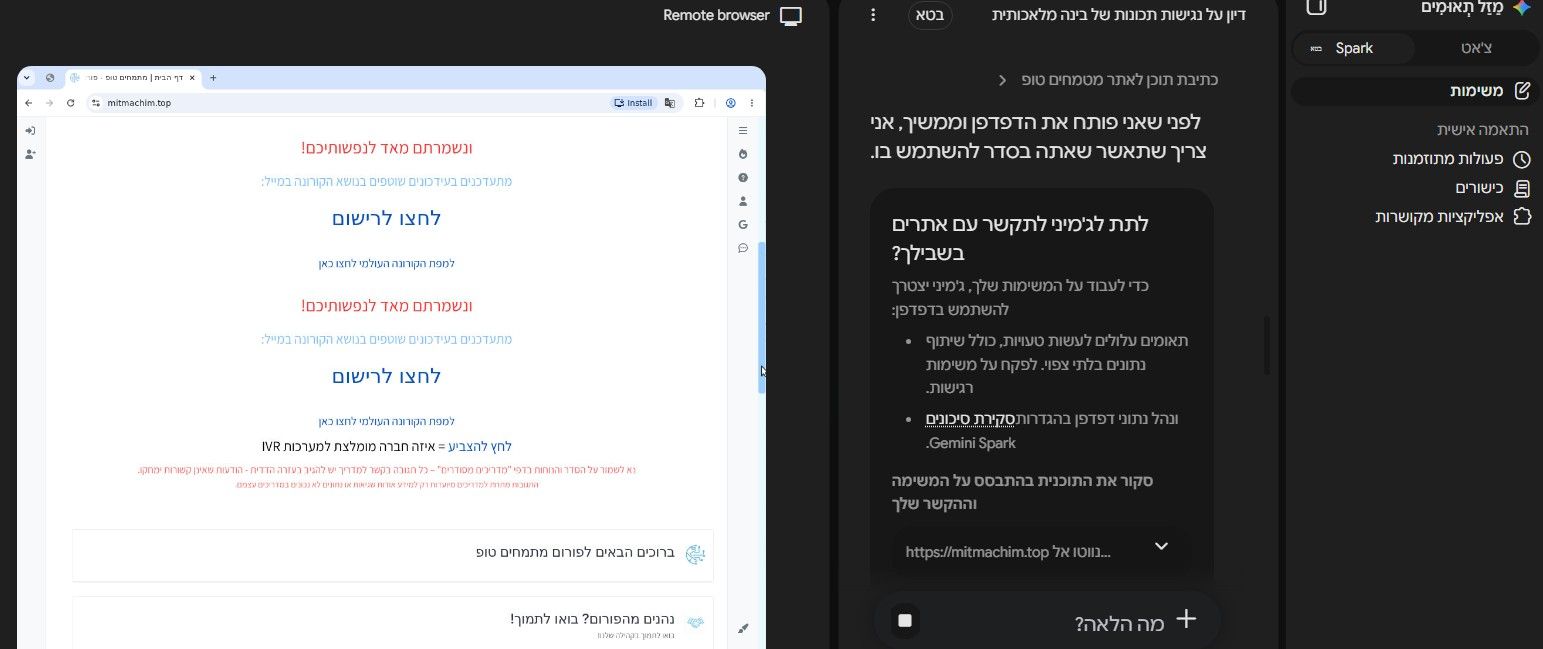Image resolution: width=1543 pixels, height=649 pixels.
Task: Expand the 'כתיבת תוכן לאתר מטמחים טופ' step
Action: [1110, 80]
